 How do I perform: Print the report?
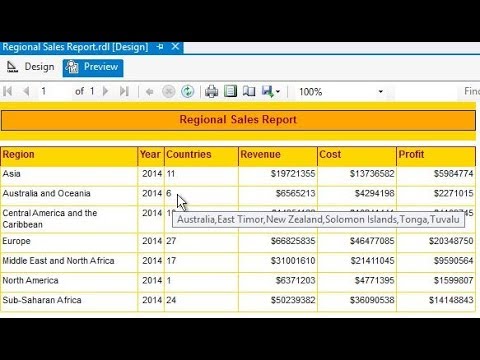click(211, 91)
